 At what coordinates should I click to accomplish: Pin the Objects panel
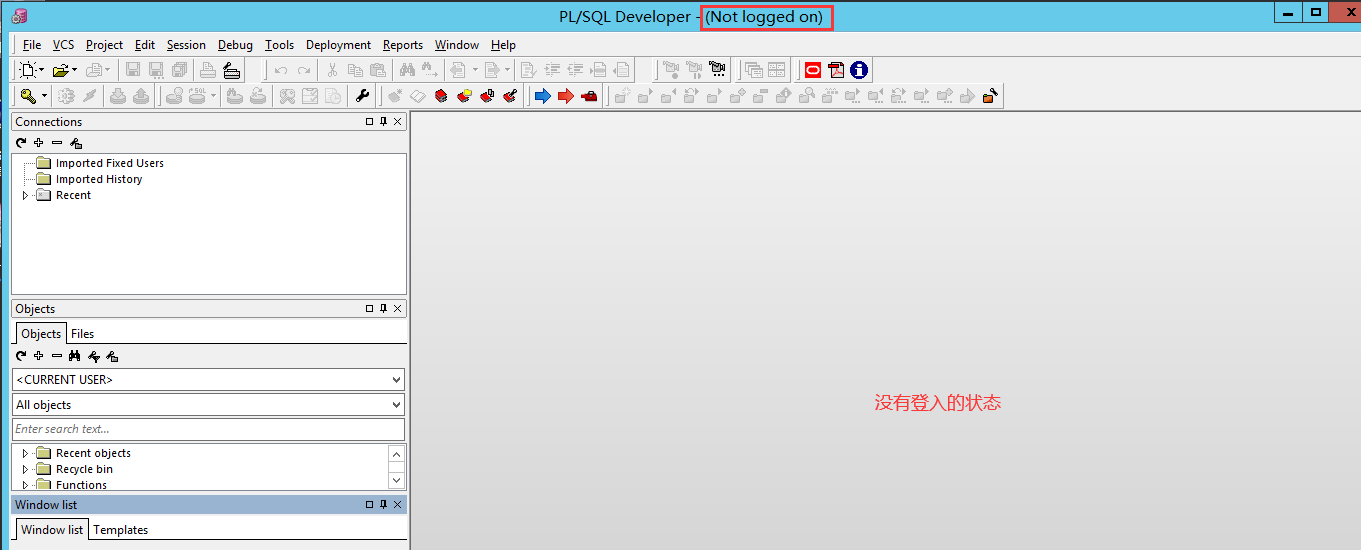click(x=383, y=308)
